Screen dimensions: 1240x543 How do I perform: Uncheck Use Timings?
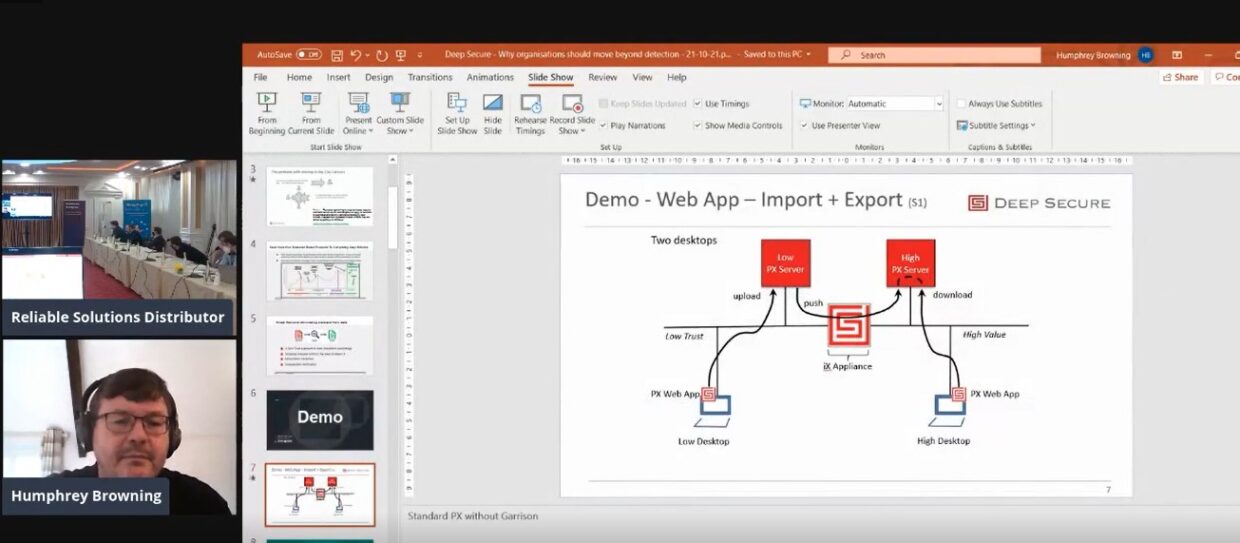pos(698,103)
